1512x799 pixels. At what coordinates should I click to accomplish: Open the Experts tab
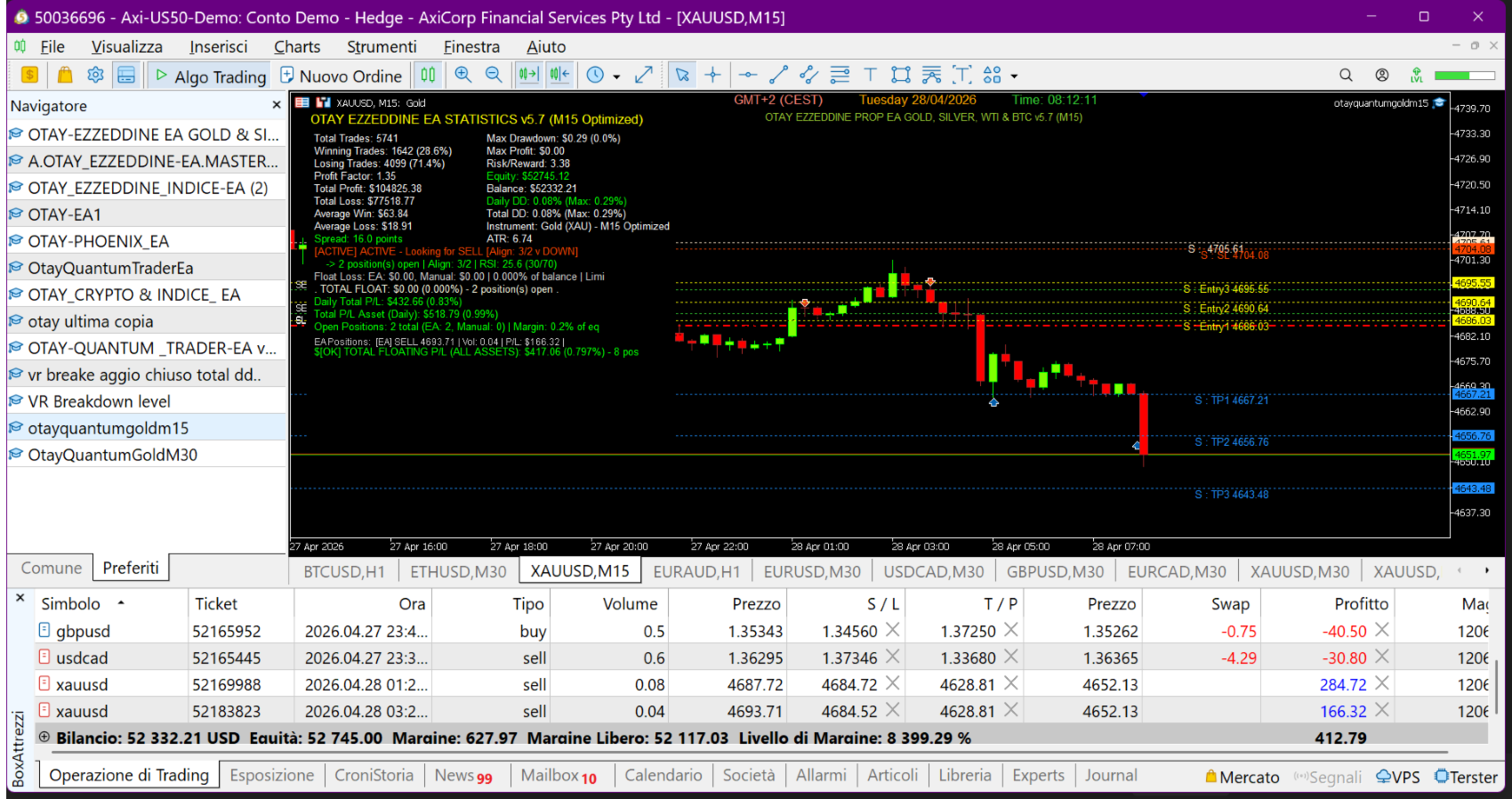pos(1038,775)
